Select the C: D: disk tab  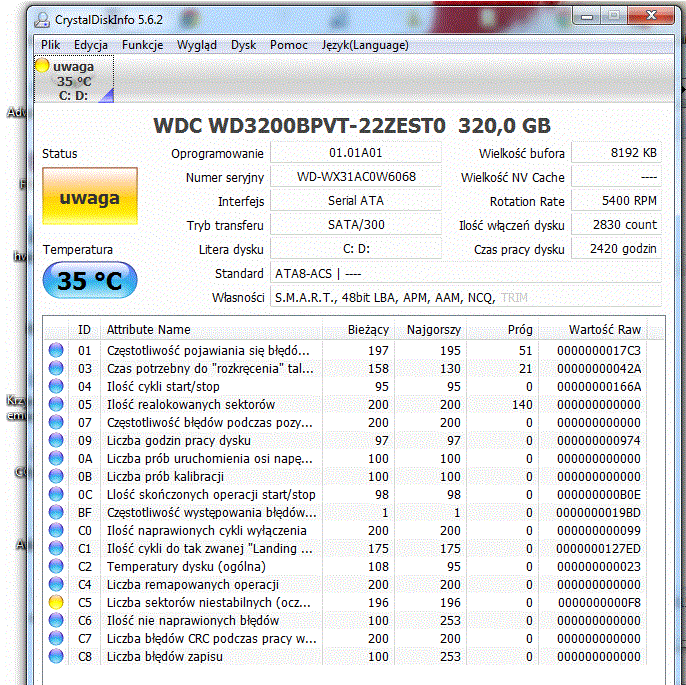(x=74, y=80)
